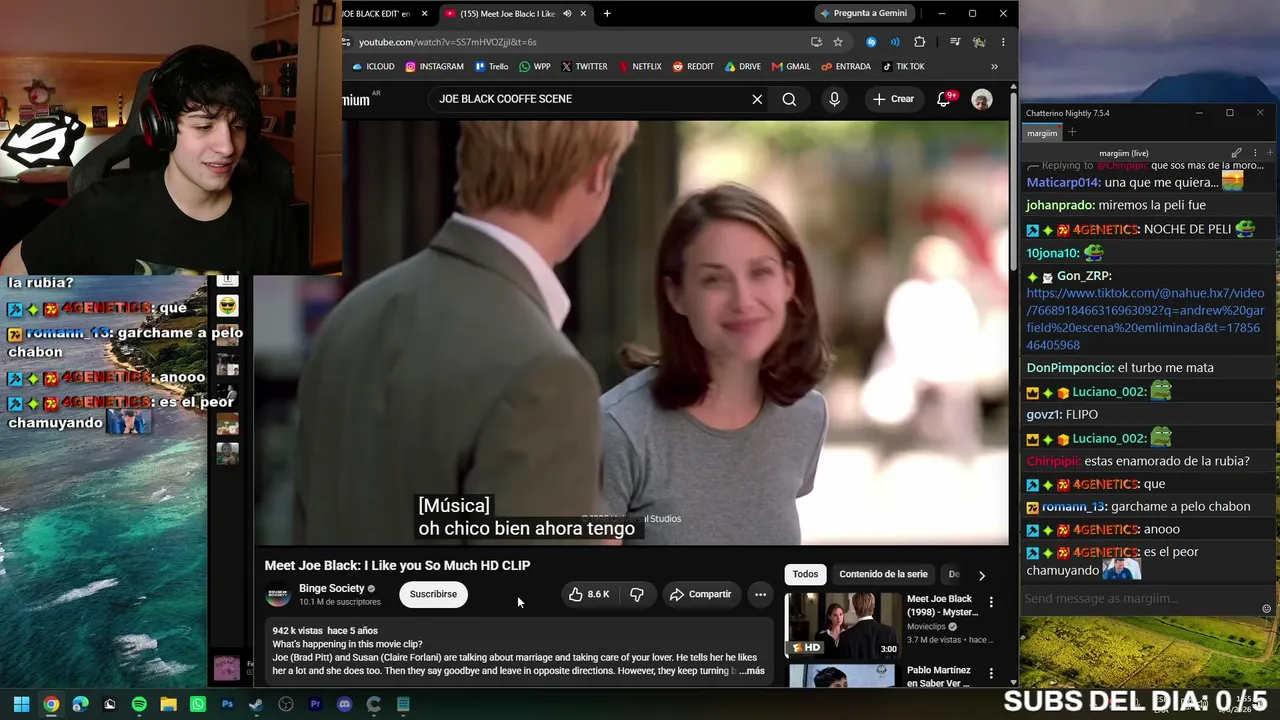This screenshot has width=1280, height=720.
Task: Launch Premiere Pro from the taskbar
Action: click(x=315, y=704)
